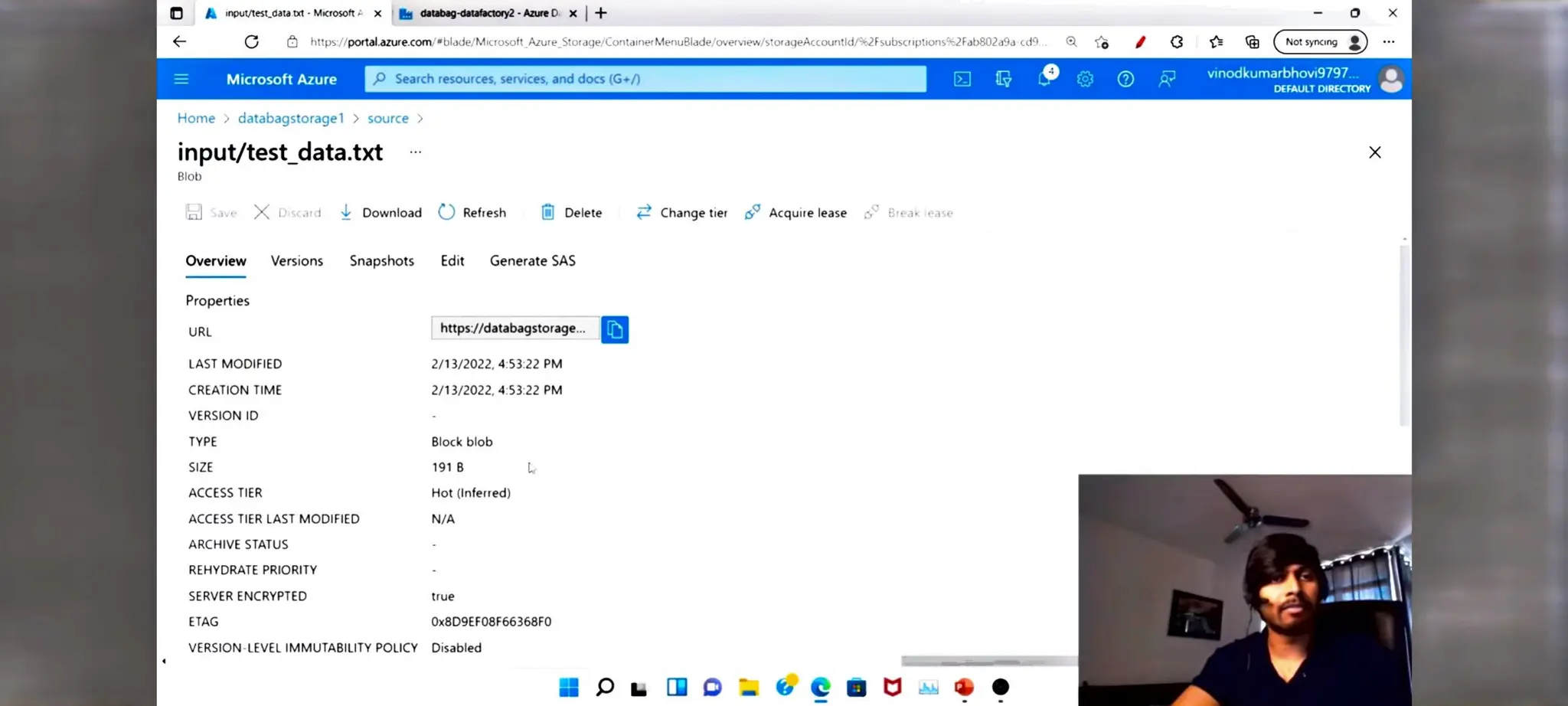
Task: Click the Discard button
Action: (287, 213)
